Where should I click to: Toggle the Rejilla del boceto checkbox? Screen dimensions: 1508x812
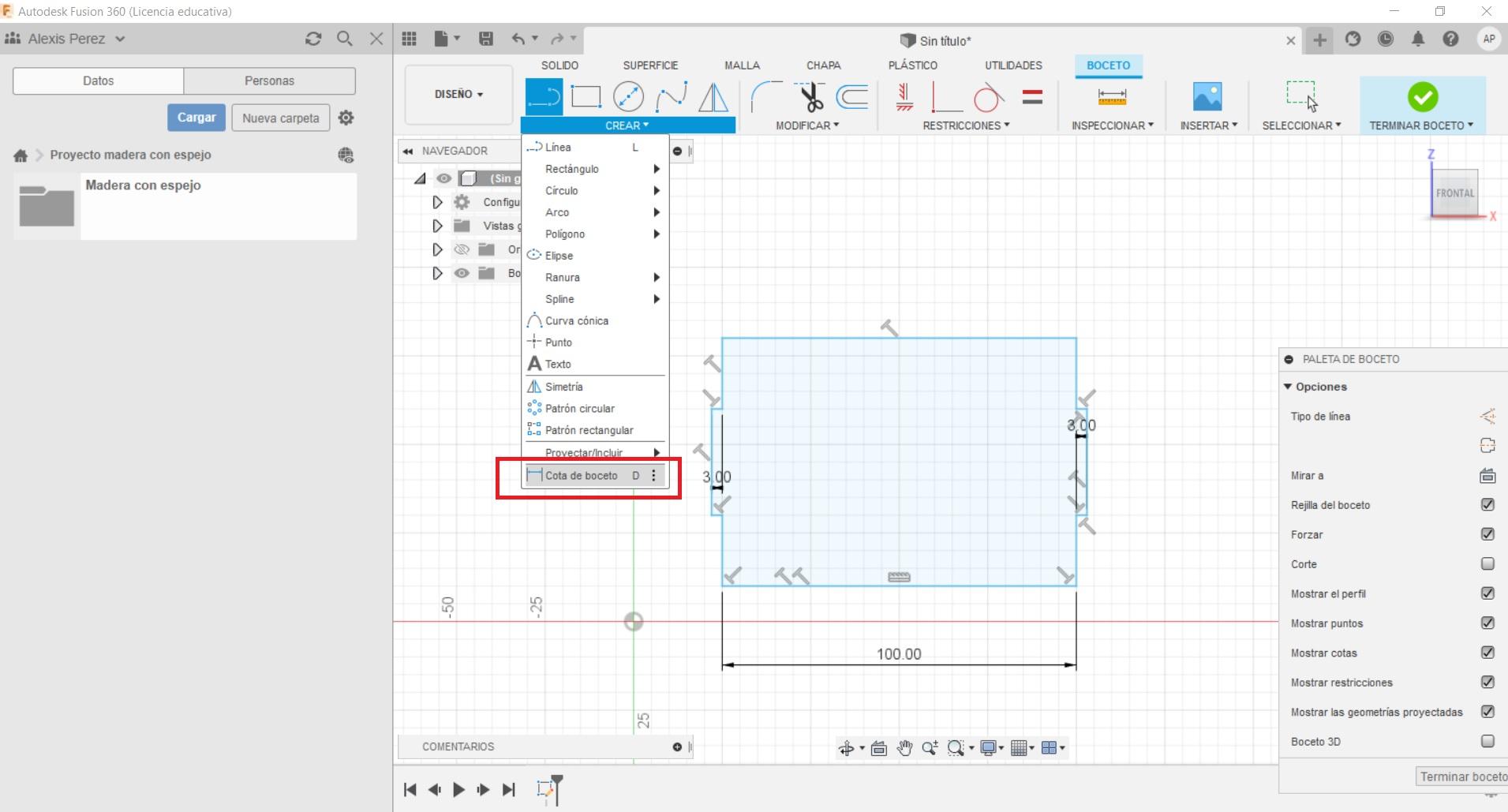coord(1487,505)
